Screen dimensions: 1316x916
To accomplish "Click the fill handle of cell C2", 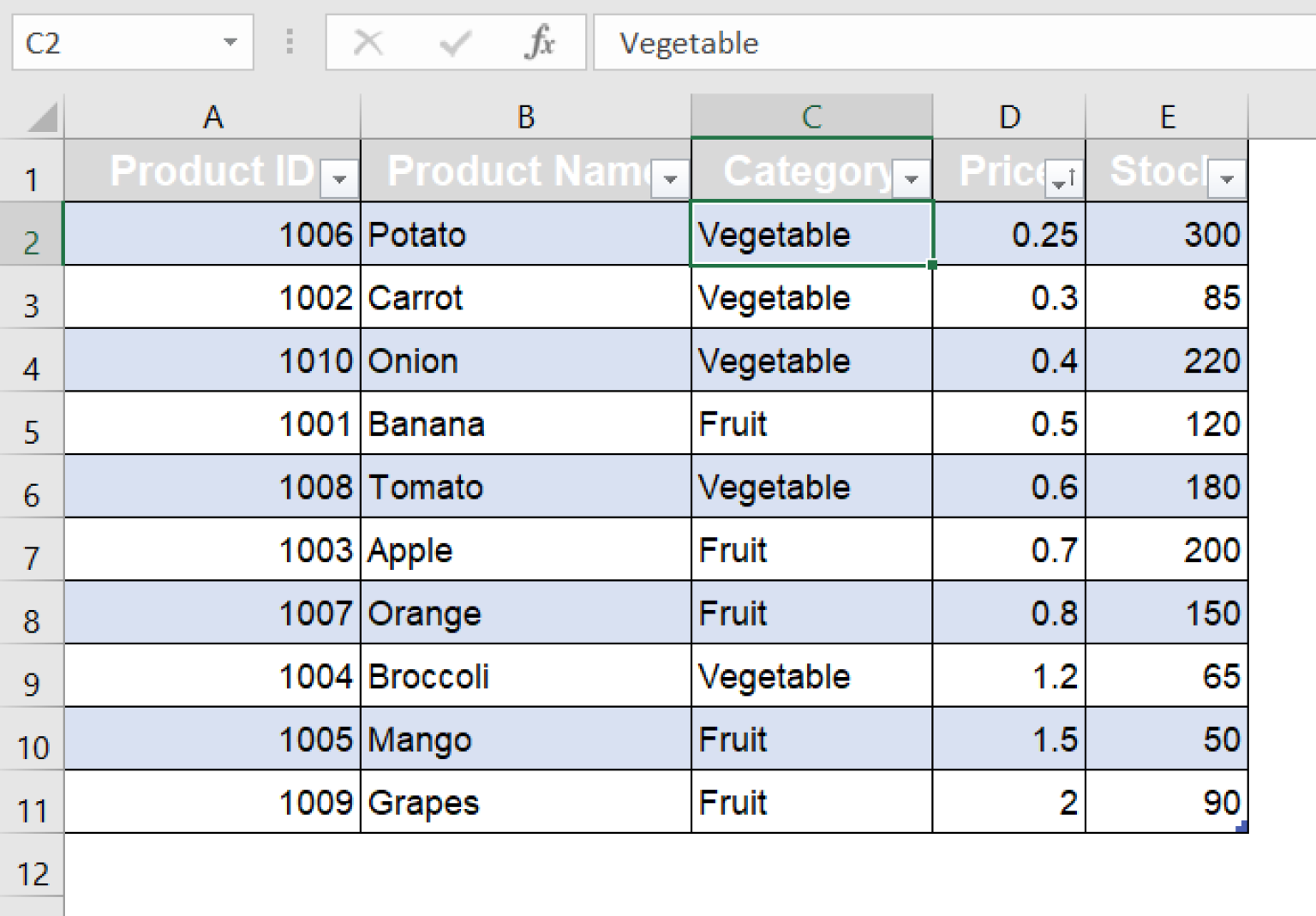I will pos(932,264).
